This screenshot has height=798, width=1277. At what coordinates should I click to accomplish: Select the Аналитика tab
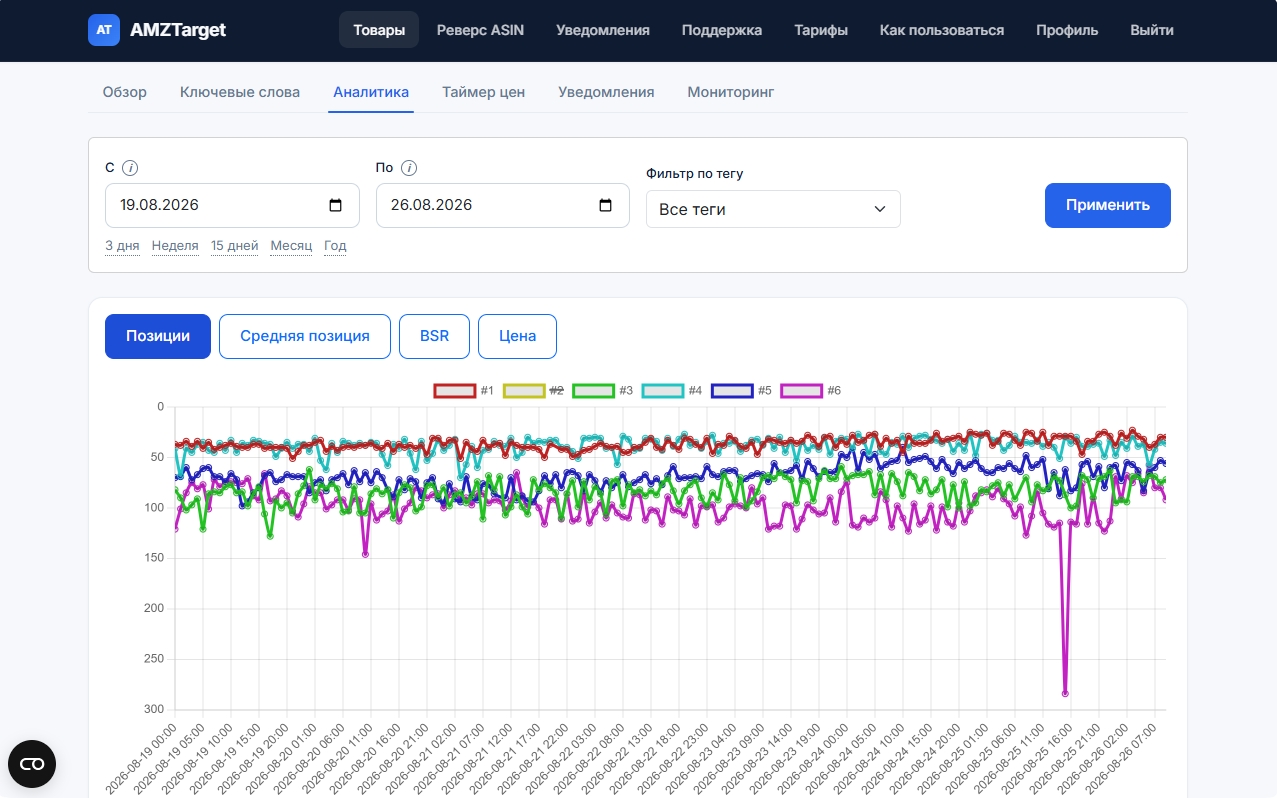pos(371,92)
